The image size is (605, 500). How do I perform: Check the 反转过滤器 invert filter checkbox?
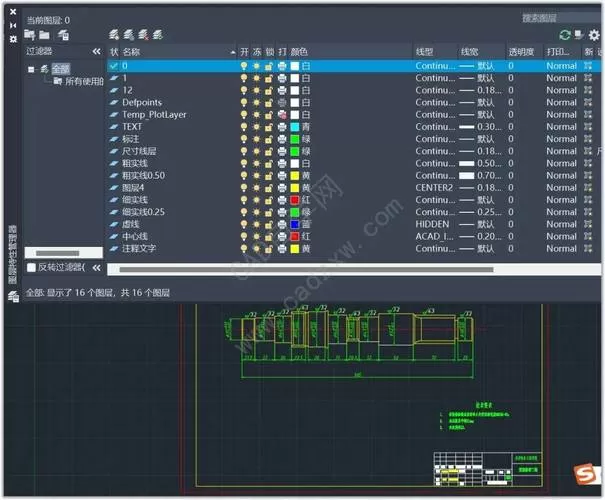point(31,267)
